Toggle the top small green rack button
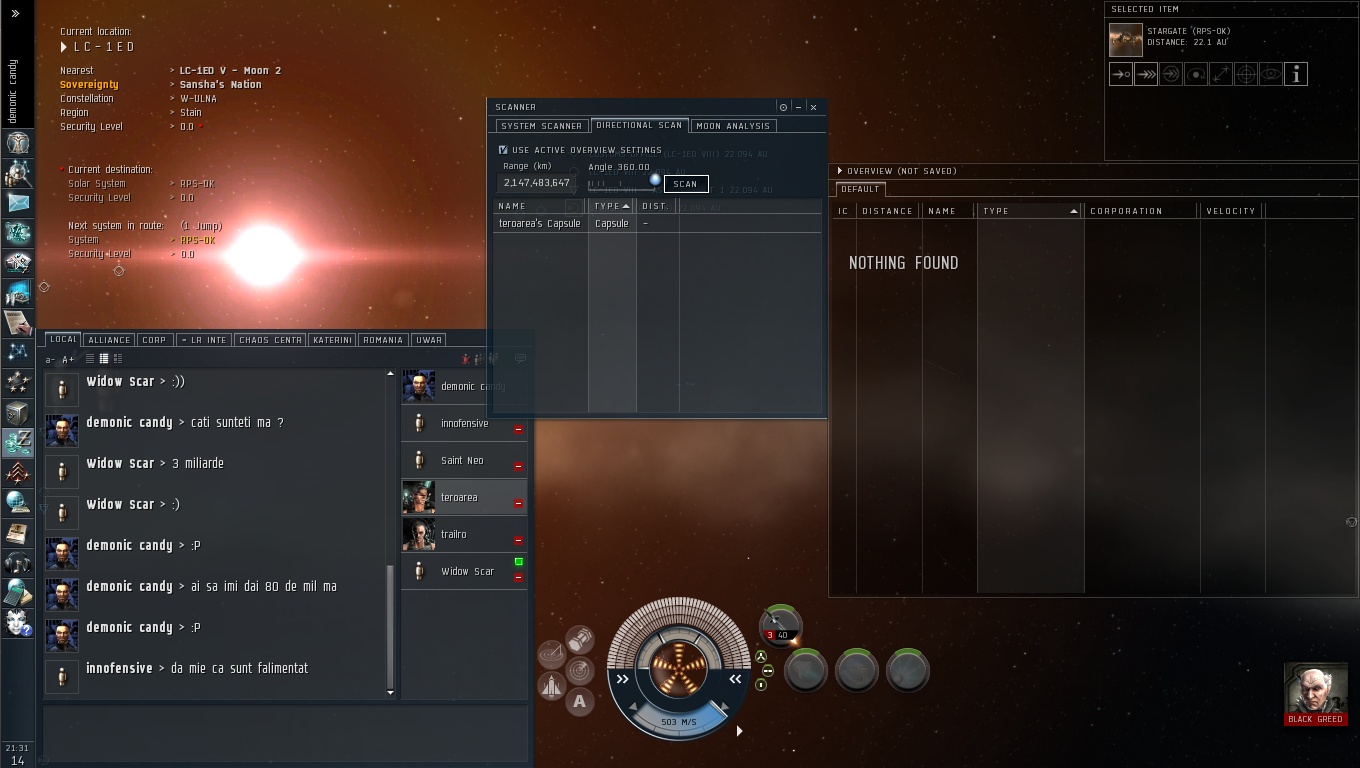1360x768 pixels. tap(761, 657)
